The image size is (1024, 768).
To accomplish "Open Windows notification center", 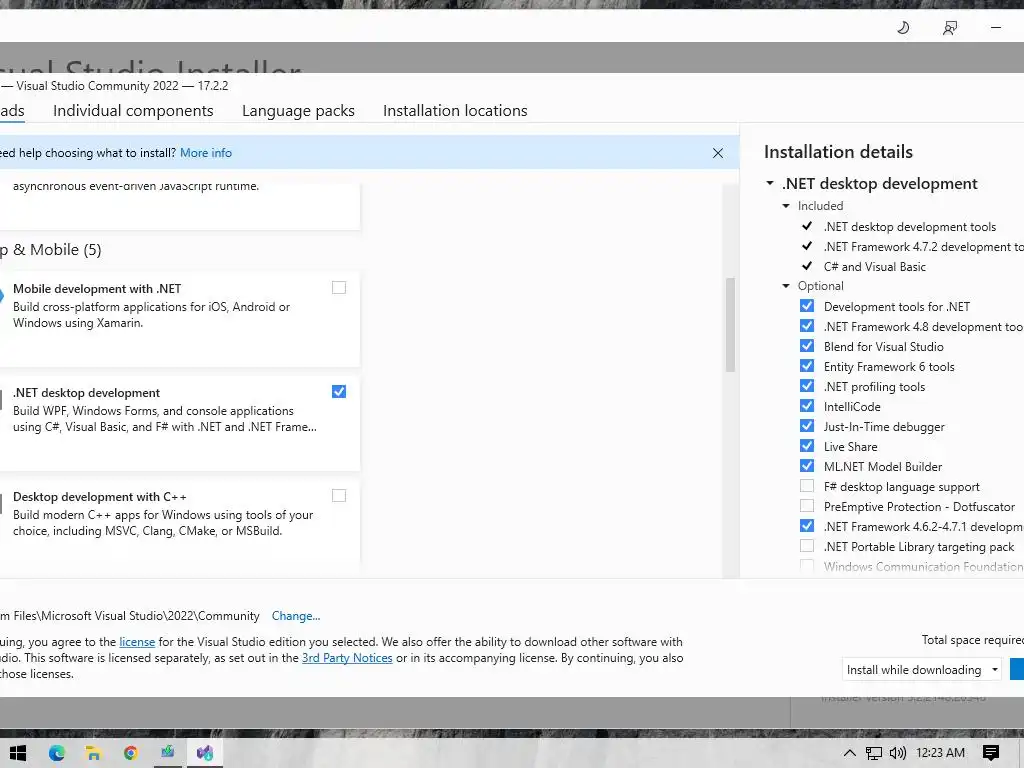I will (990, 753).
